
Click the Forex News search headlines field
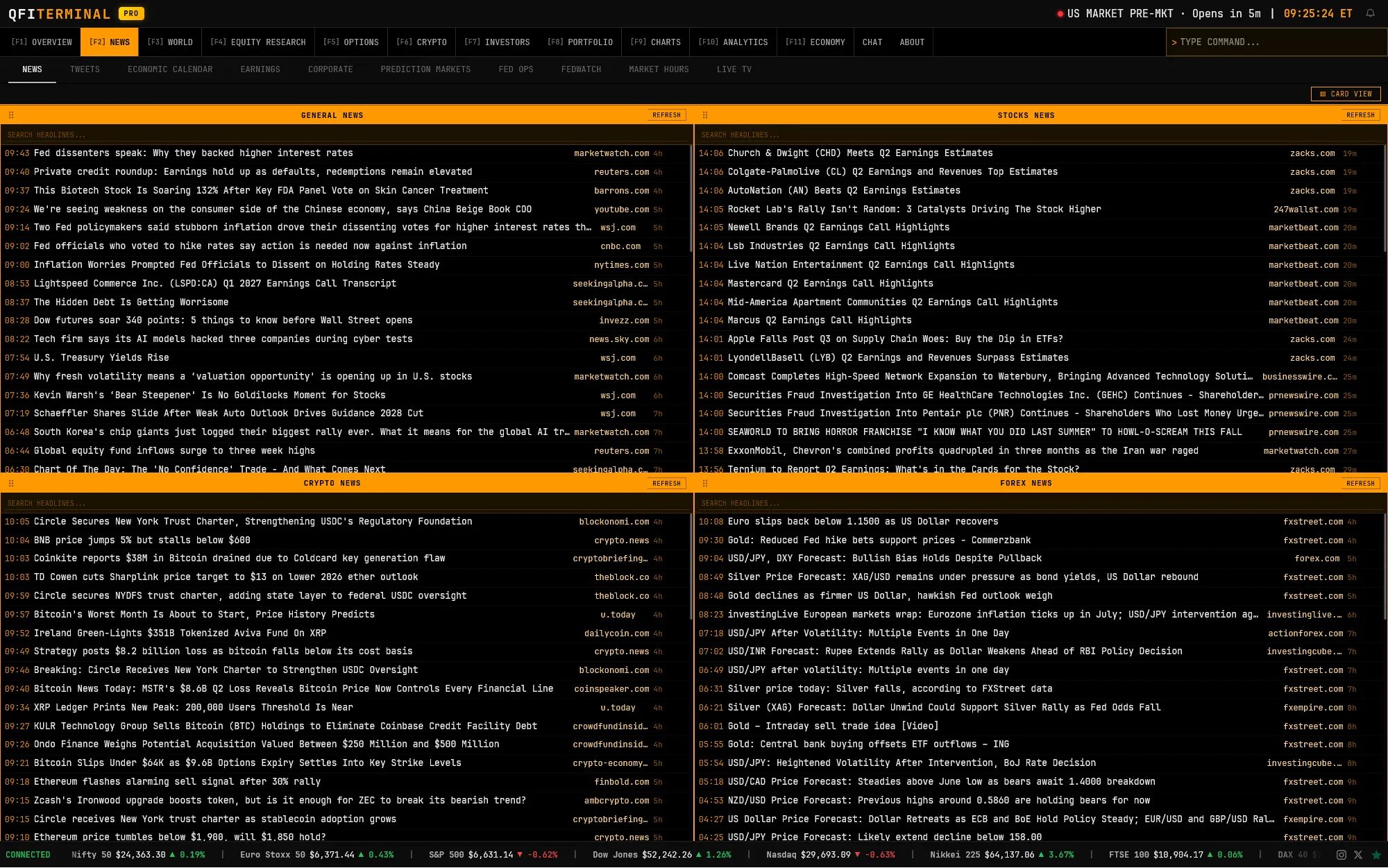click(1040, 503)
